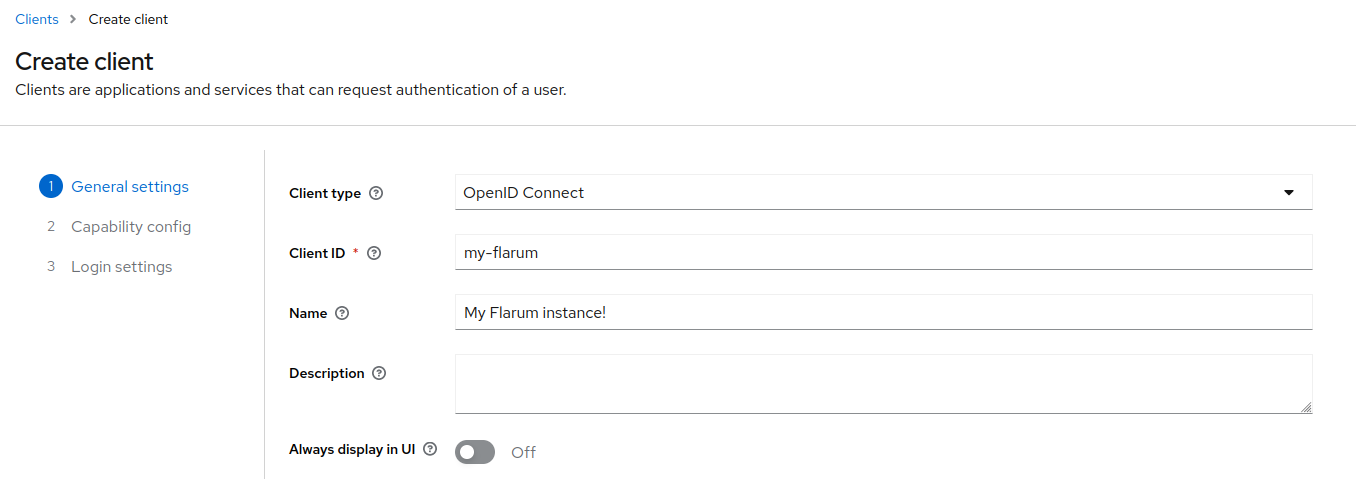The image size is (1356, 479).
Task: Click the Create client breadcrumb text
Action: click(x=128, y=19)
